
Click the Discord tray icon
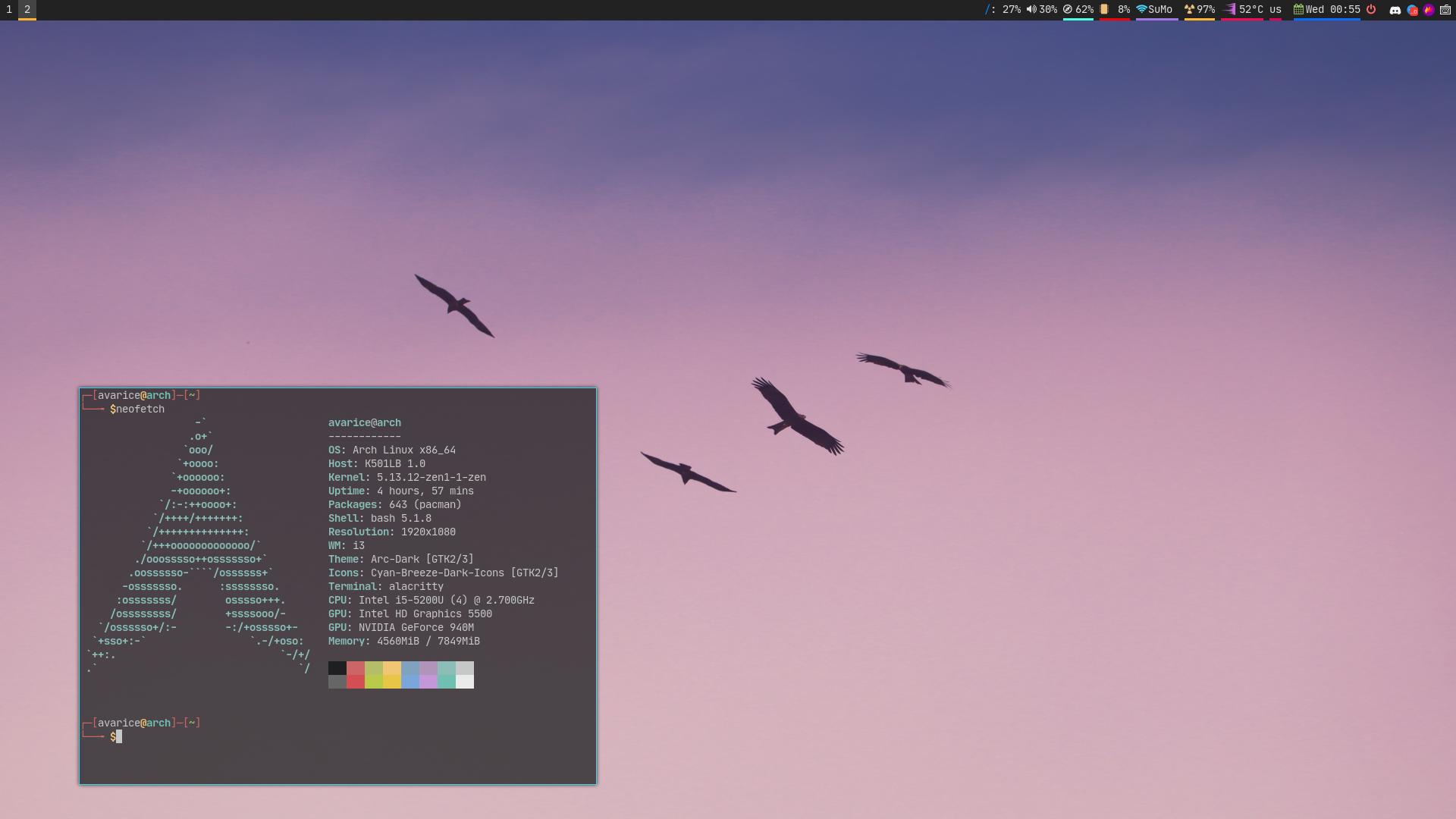tap(1395, 10)
